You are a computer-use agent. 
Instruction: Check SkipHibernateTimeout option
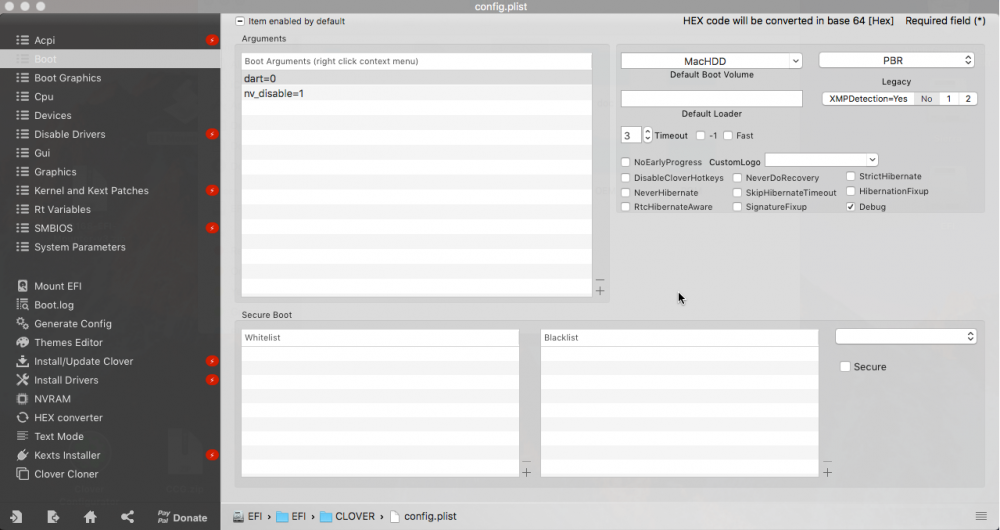click(x=737, y=193)
